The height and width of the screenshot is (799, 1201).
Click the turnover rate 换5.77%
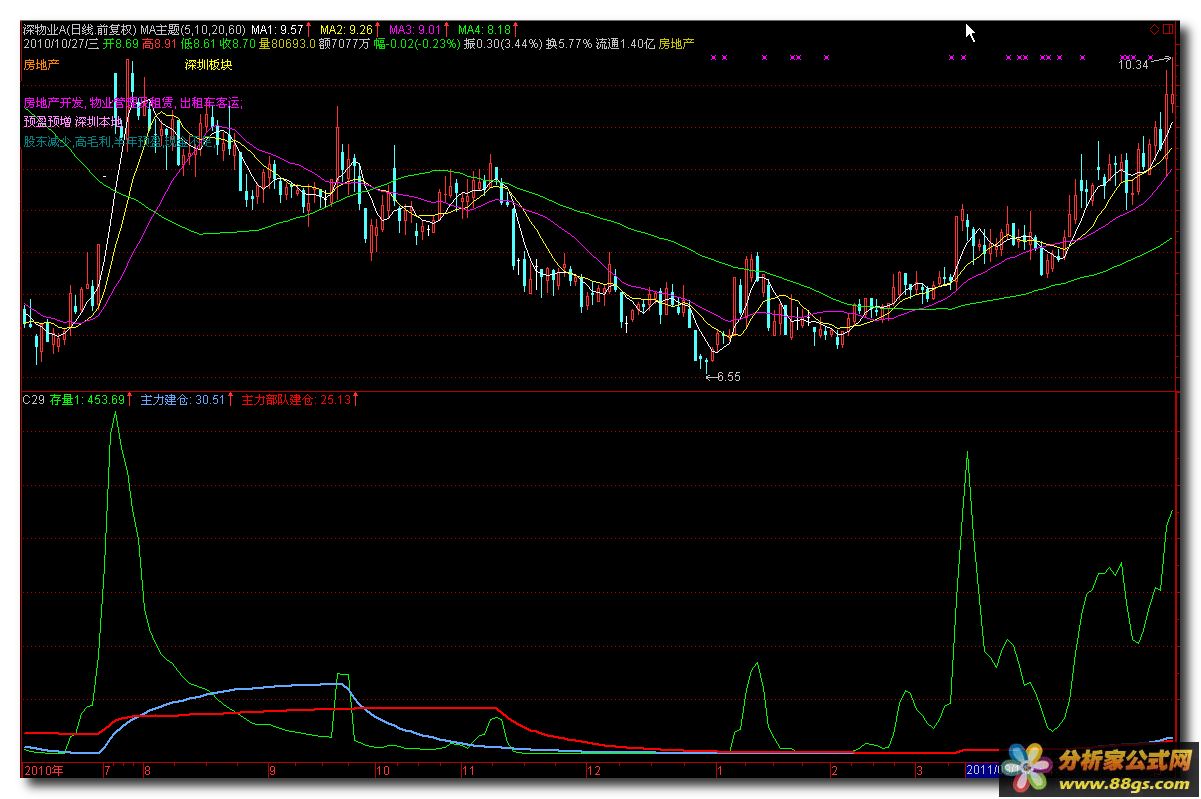(568, 44)
